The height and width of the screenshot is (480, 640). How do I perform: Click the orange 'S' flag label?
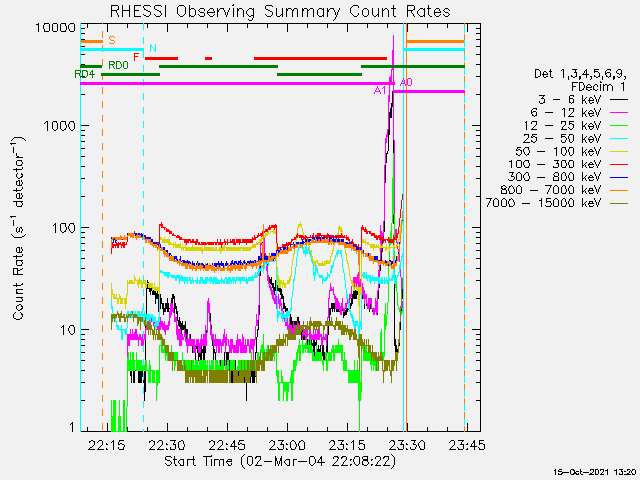(x=112, y=40)
